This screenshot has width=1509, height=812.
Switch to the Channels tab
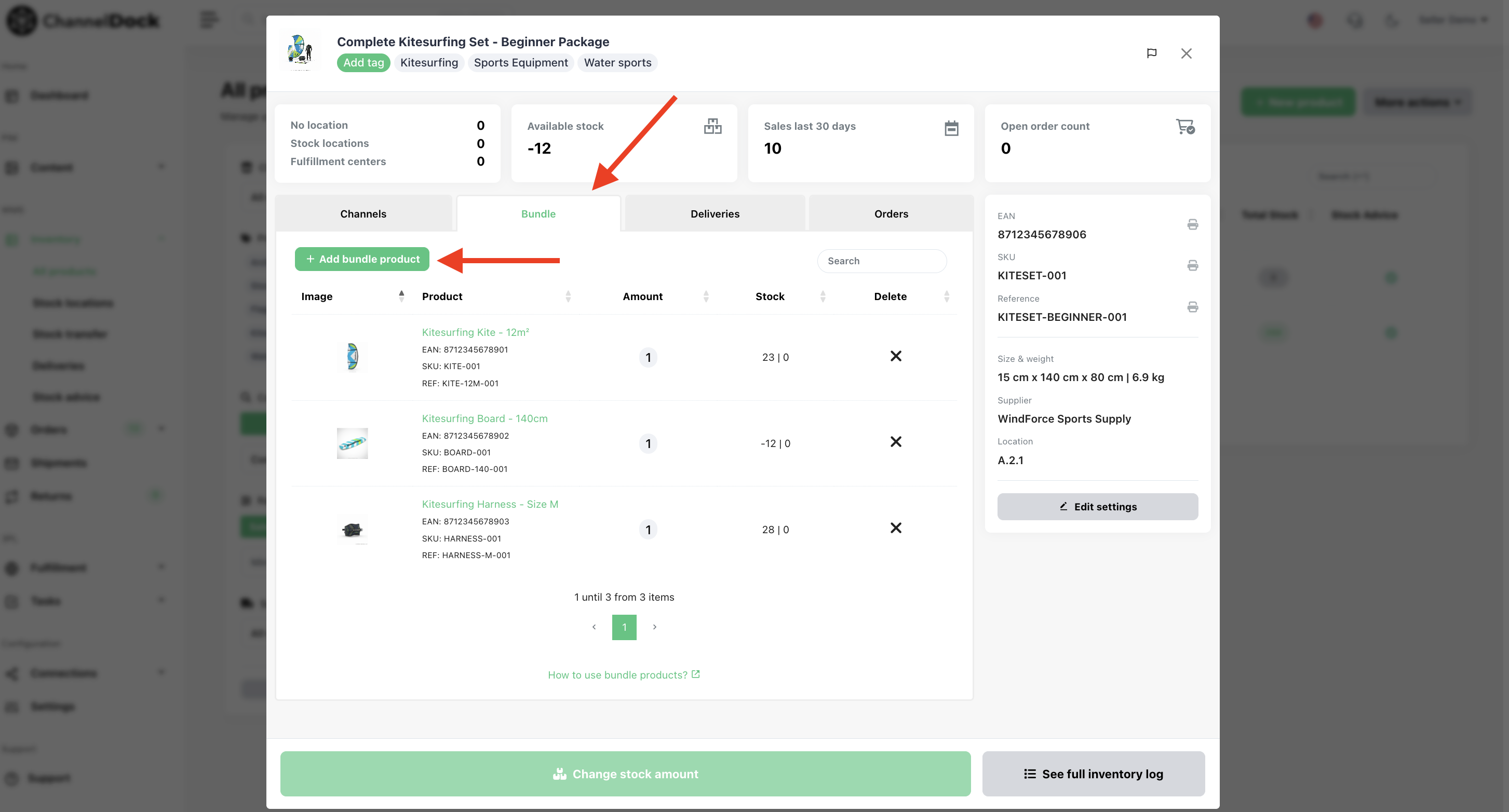click(x=363, y=214)
